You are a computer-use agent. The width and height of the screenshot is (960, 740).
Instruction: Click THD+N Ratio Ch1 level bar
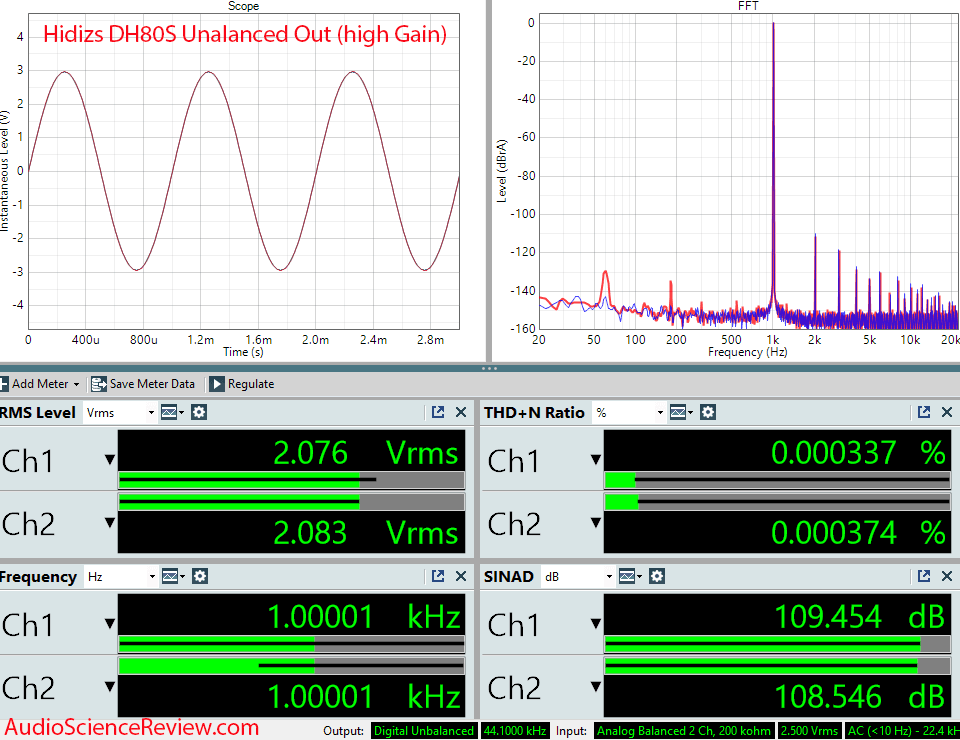(778, 480)
